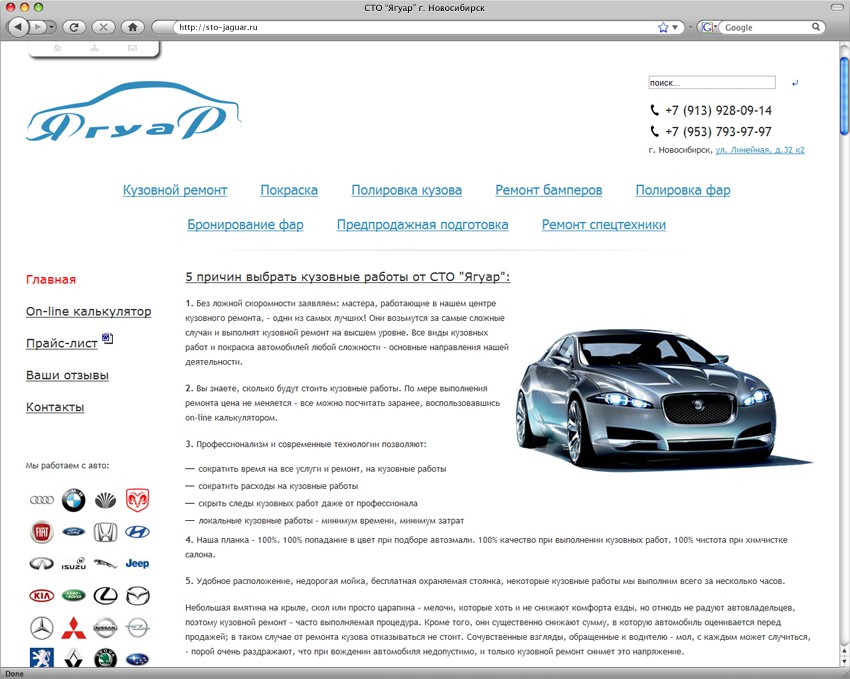
Task: Click the 5 причин выбрать кузовные работы heading
Action: [x=347, y=277]
